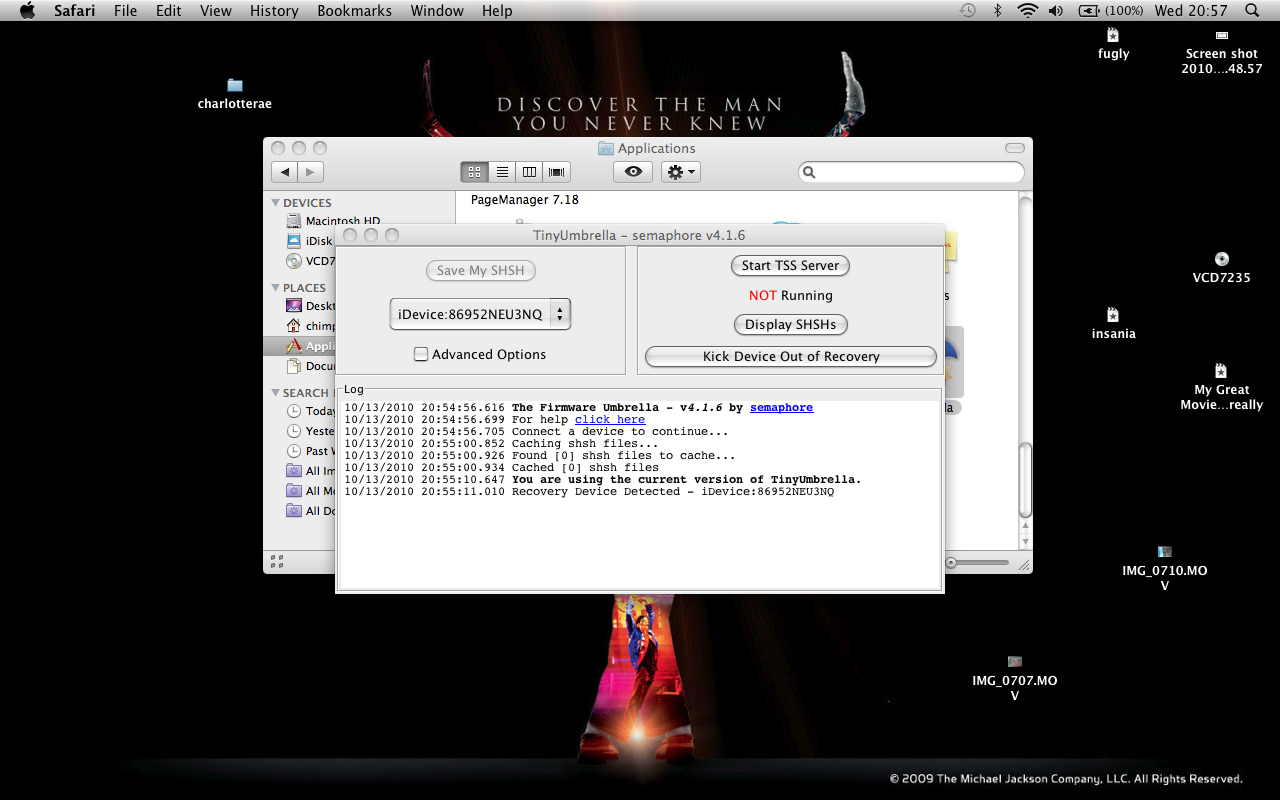Select My Great Movie file on desktop
This screenshot has width=1280, height=800.
click(x=1221, y=387)
